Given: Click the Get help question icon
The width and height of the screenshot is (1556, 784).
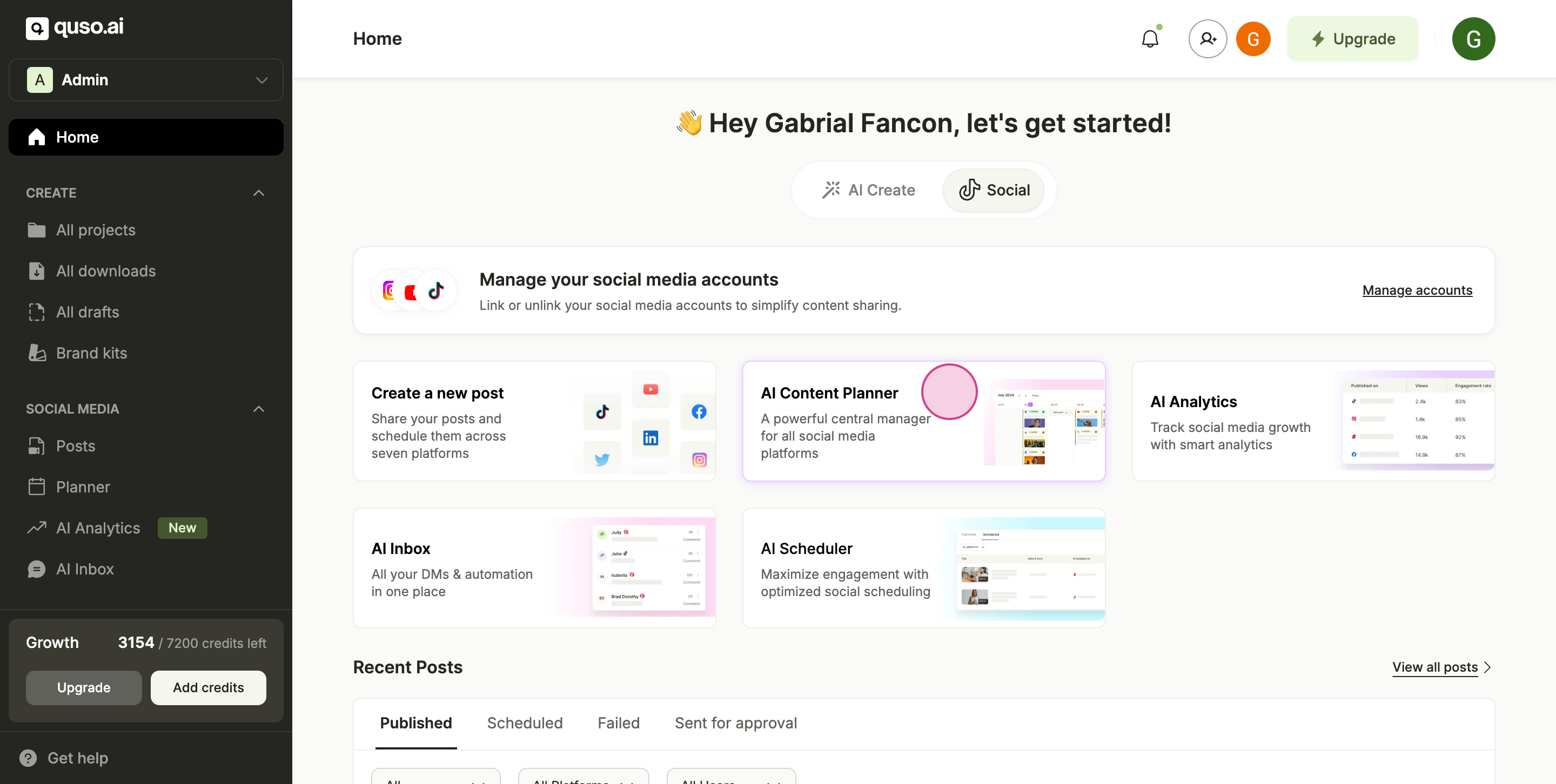Looking at the screenshot, I should click(28, 758).
